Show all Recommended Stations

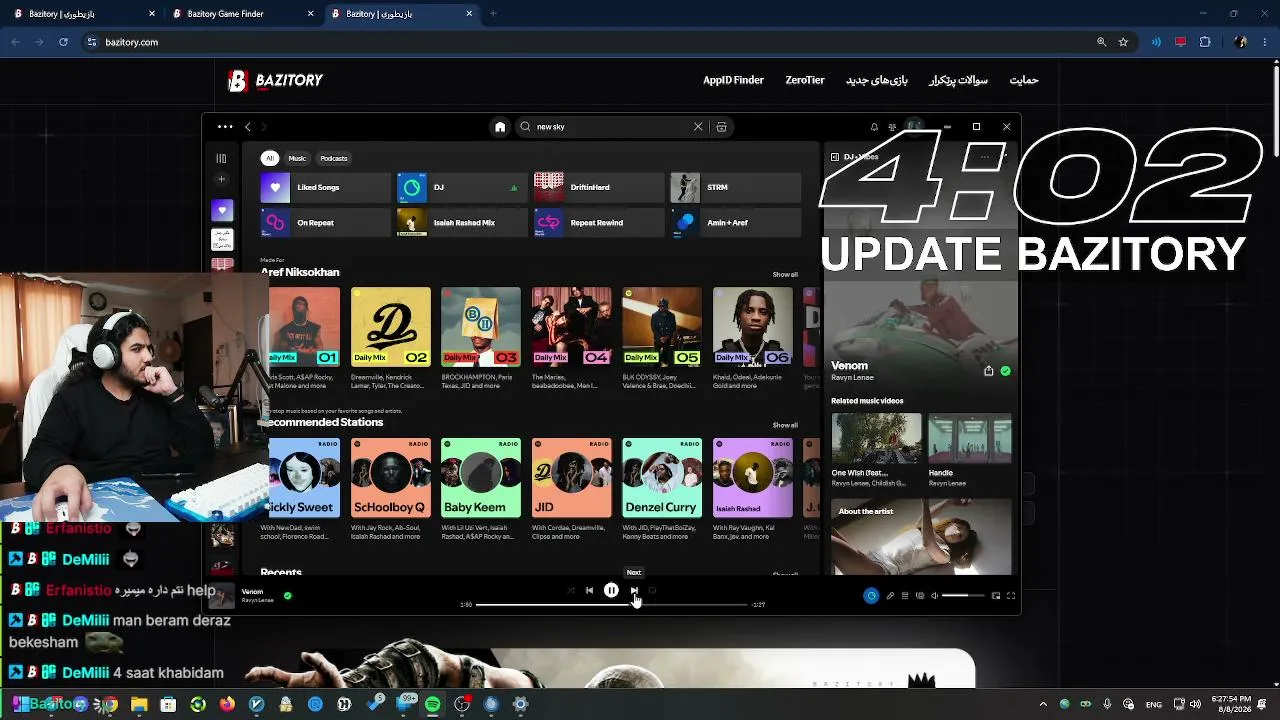click(785, 425)
